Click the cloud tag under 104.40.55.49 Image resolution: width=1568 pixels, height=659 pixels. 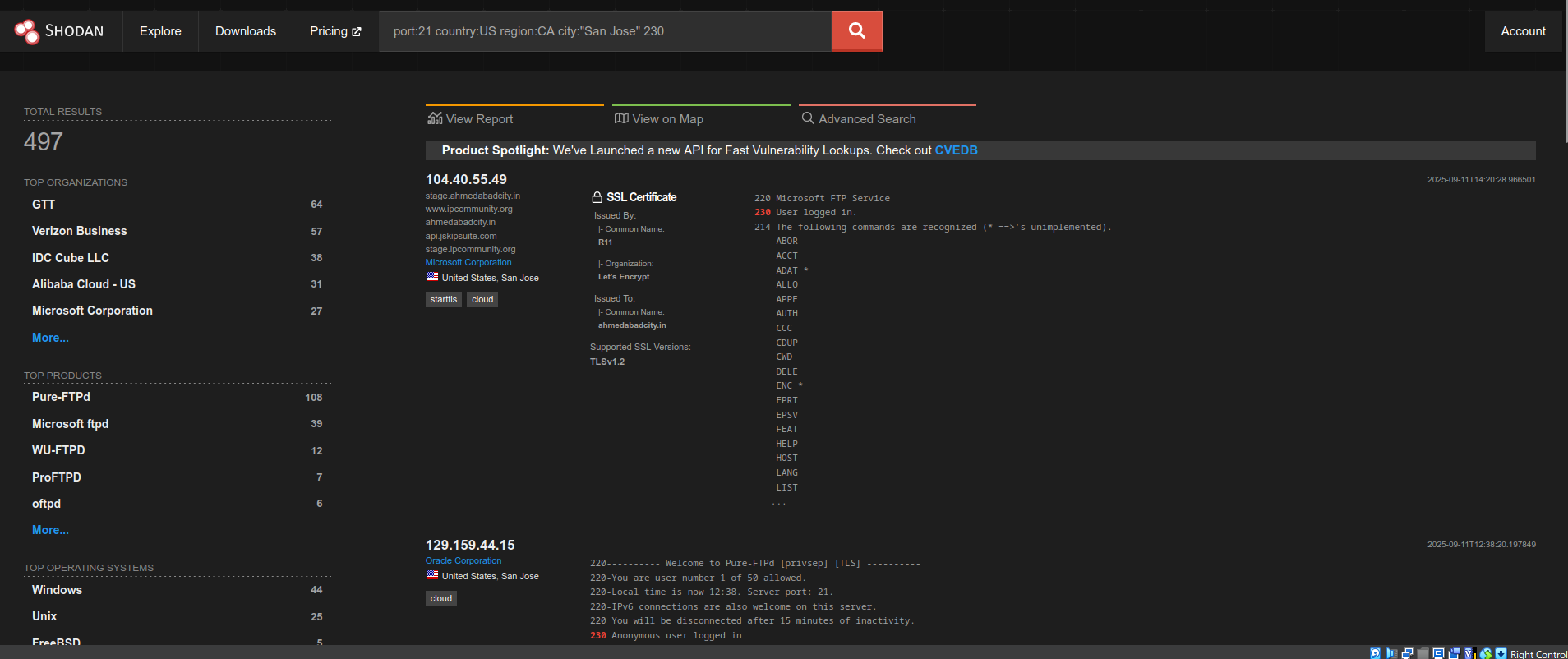[x=482, y=299]
